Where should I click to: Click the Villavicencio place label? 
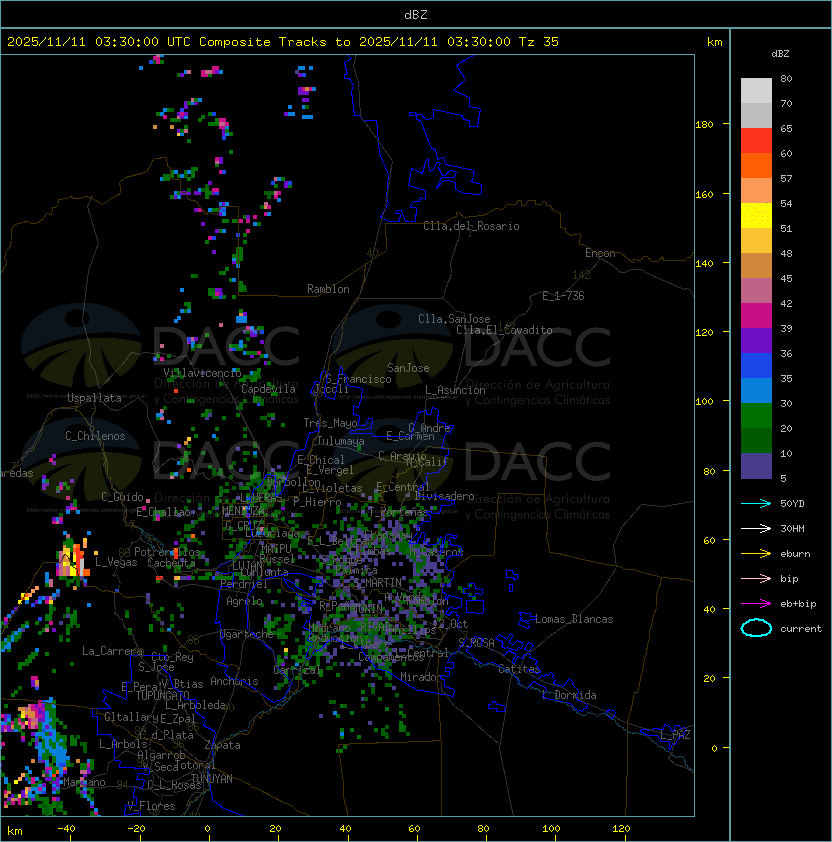point(202,373)
